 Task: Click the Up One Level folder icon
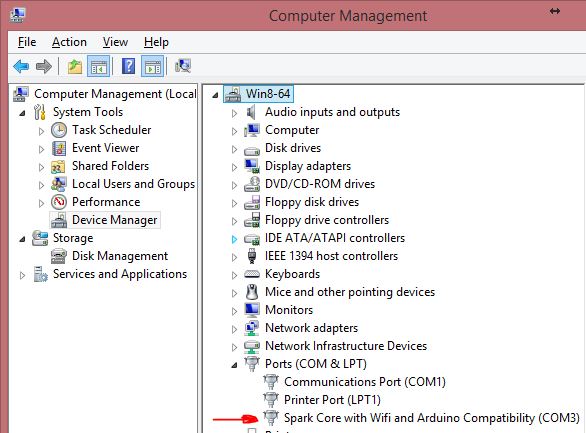pos(75,67)
